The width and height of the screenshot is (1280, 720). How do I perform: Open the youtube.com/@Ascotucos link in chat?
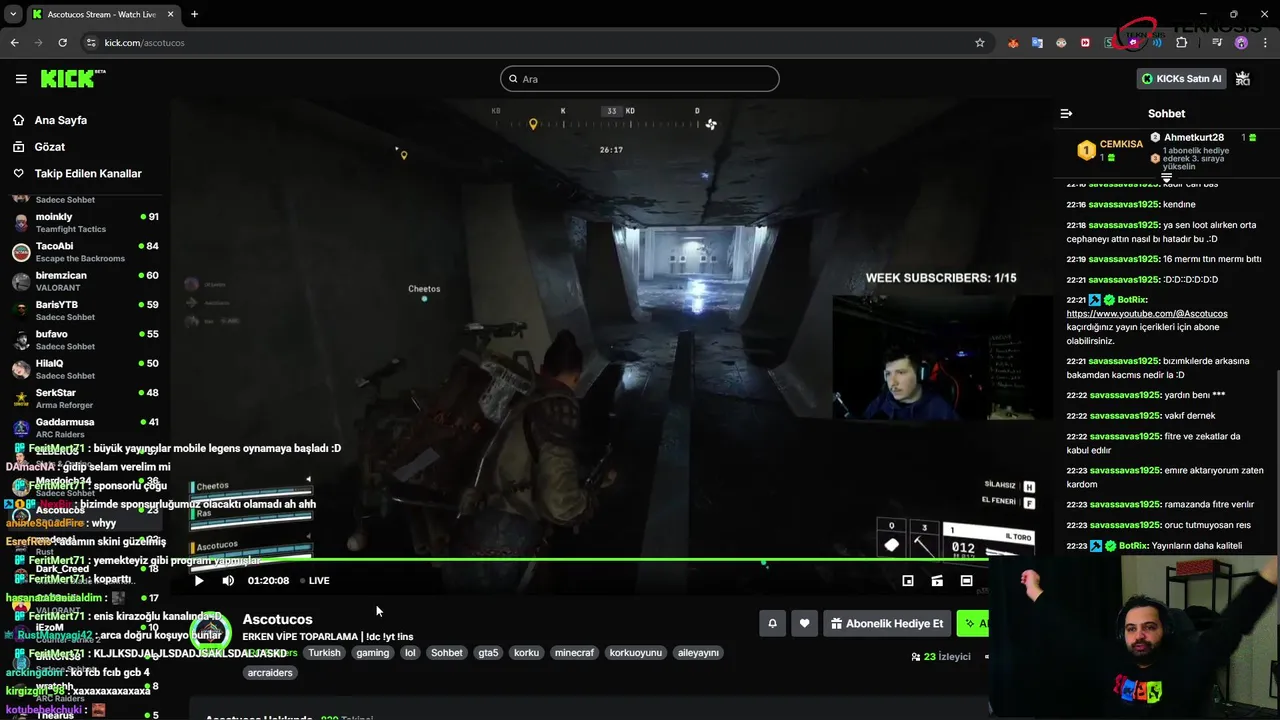pyautogui.click(x=1147, y=314)
